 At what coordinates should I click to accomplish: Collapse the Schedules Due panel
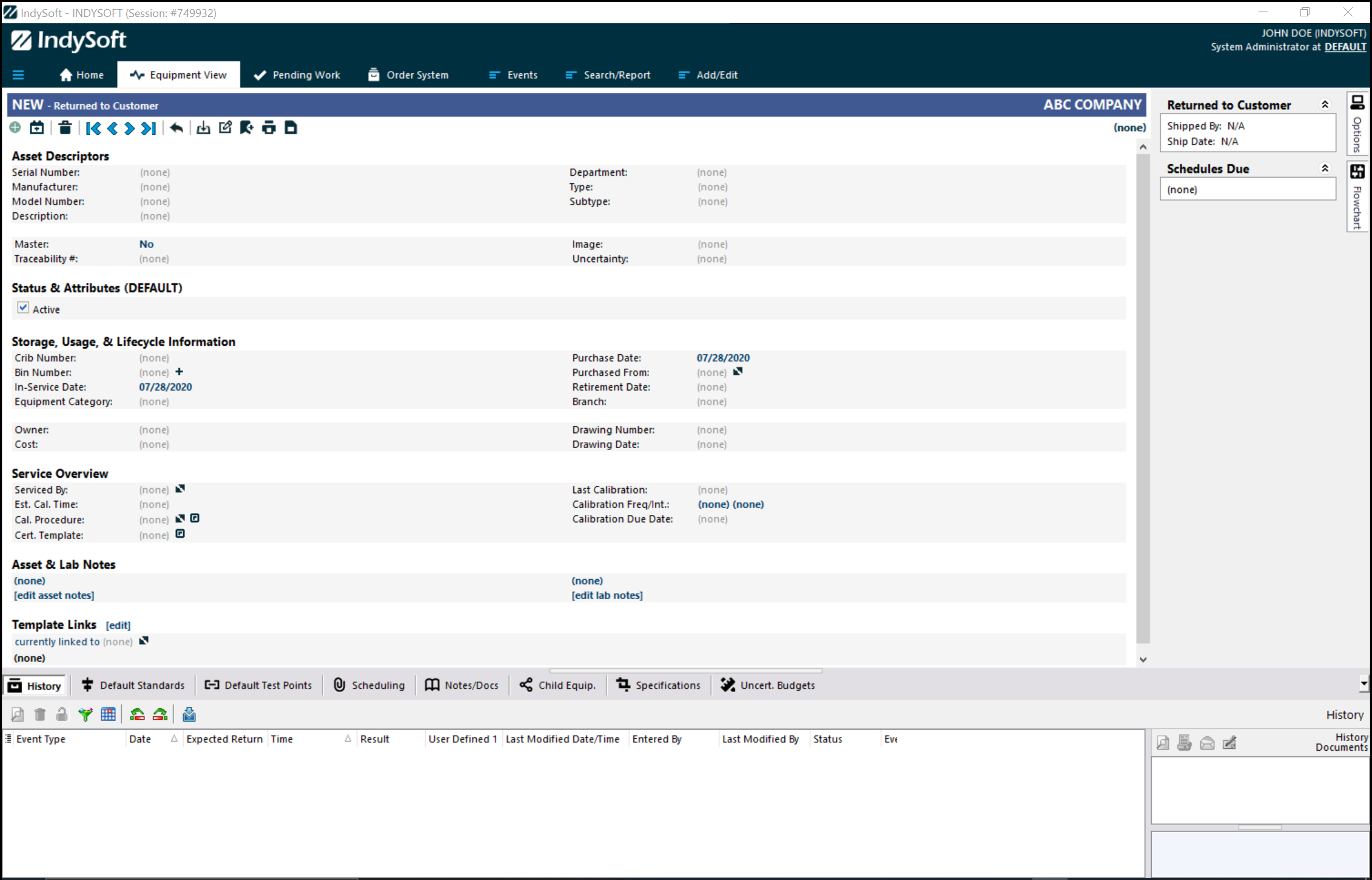pyautogui.click(x=1325, y=169)
